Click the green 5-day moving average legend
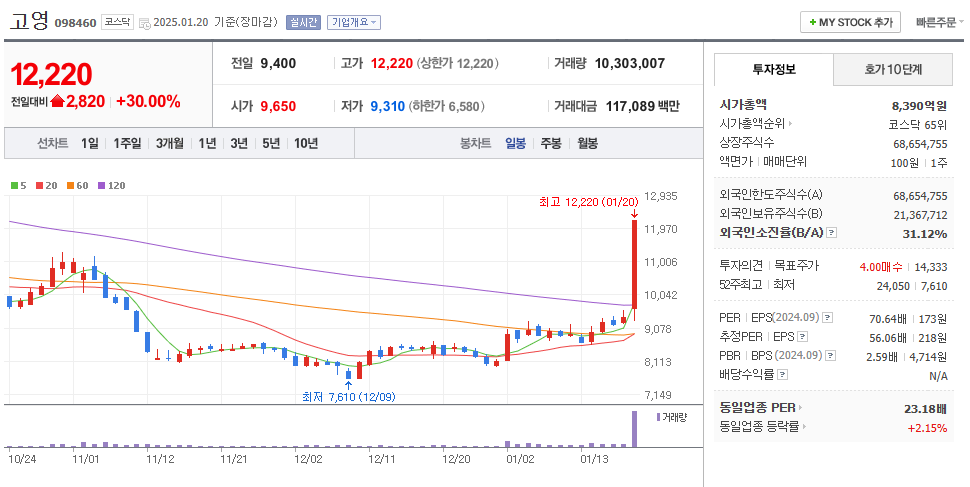The height and width of the screenshot is (487, 970). [19, 186]
